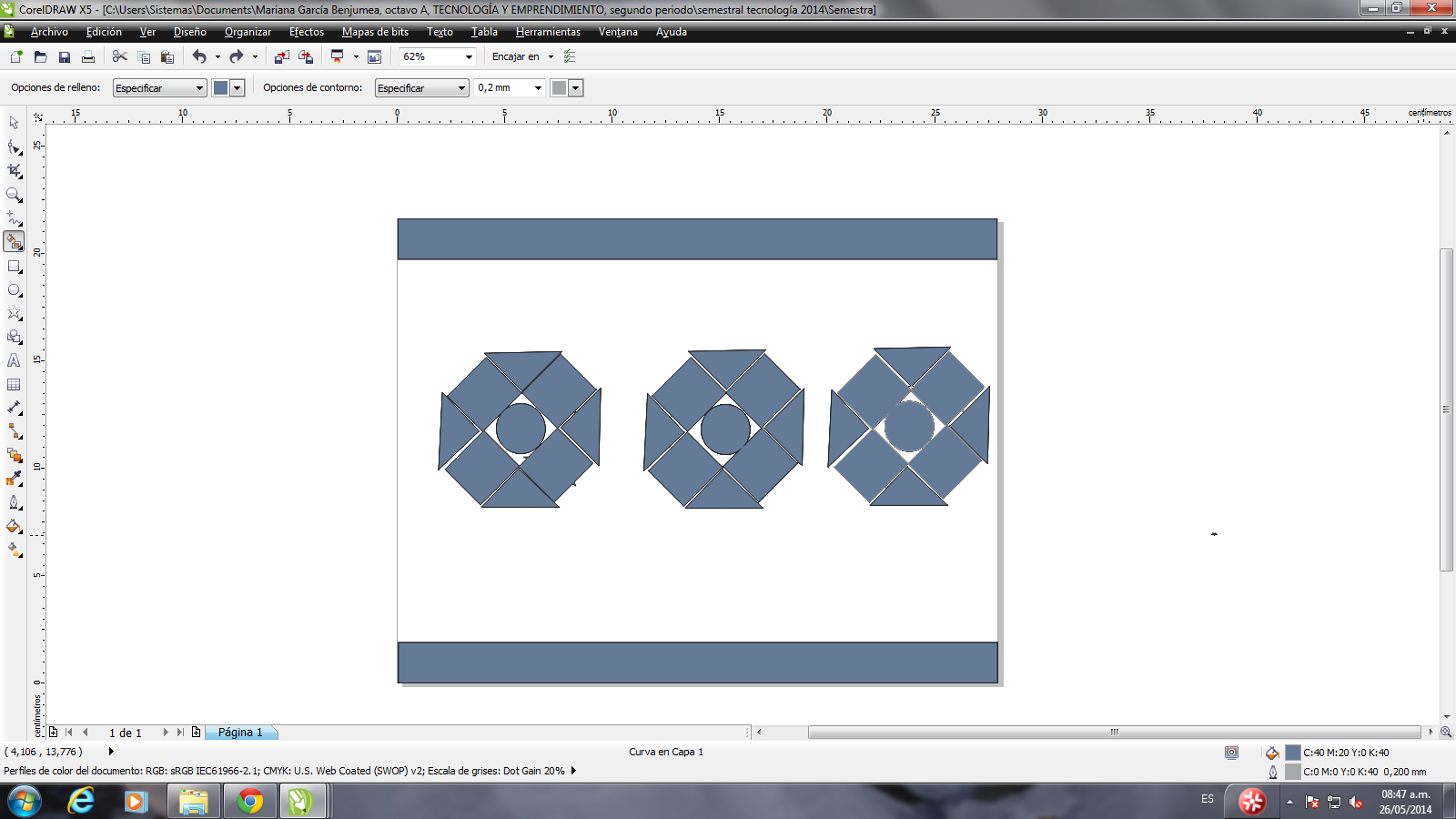Expand the fill color picker arrow
Viewport: 1456px width, 819px height.
(x=238, y=88)
